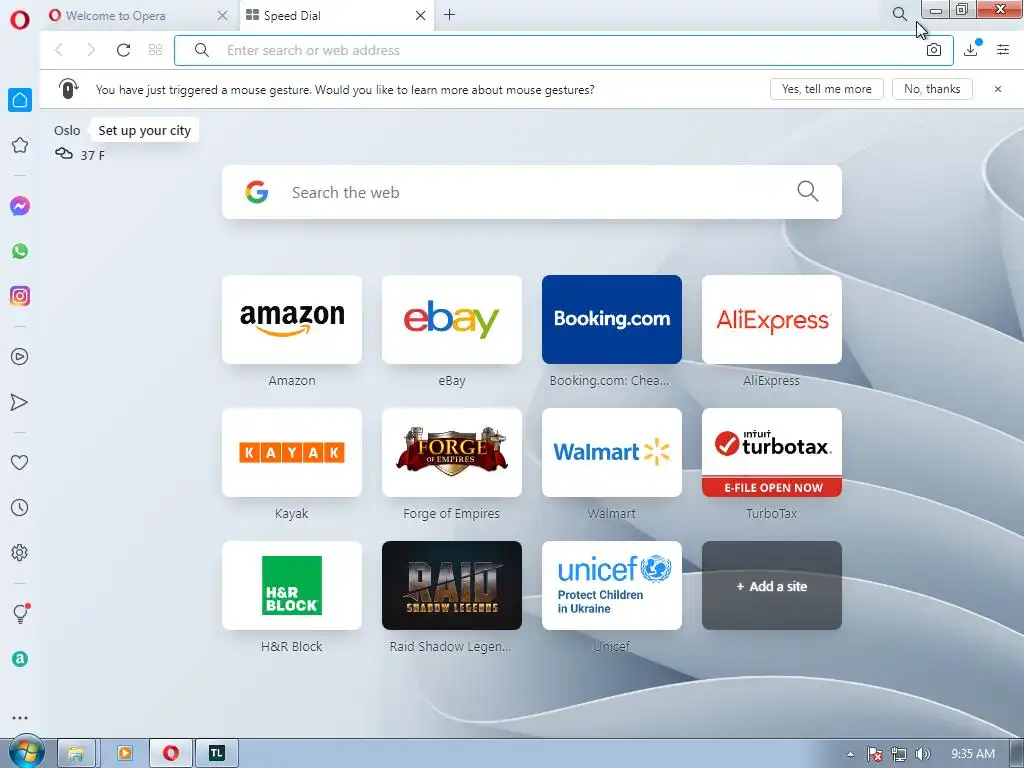This screenshot has height=768, width=1024.
Task: Click the Search the web box
Action: pyautogui.click(x=532, y=192)
